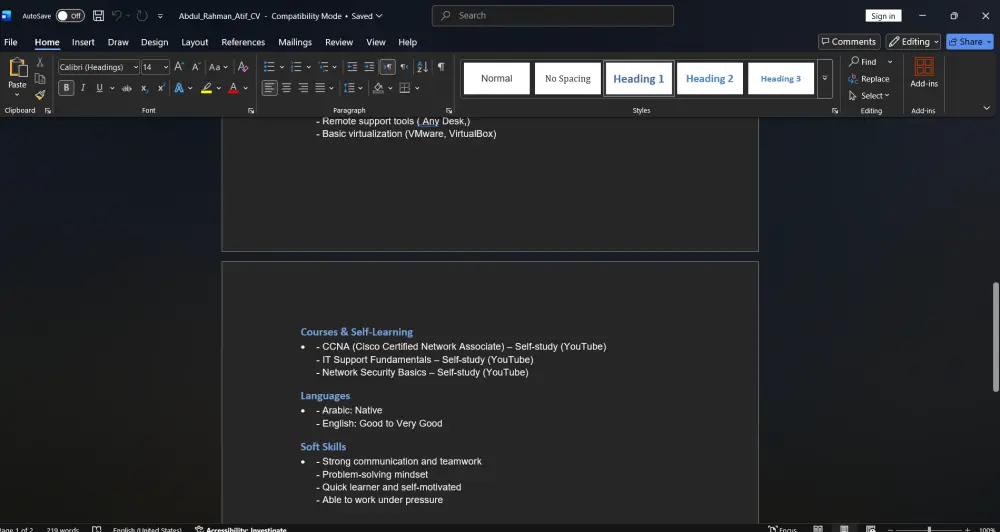Expand the font color arrow
The image size is (1000, 532).
(245, 88)
